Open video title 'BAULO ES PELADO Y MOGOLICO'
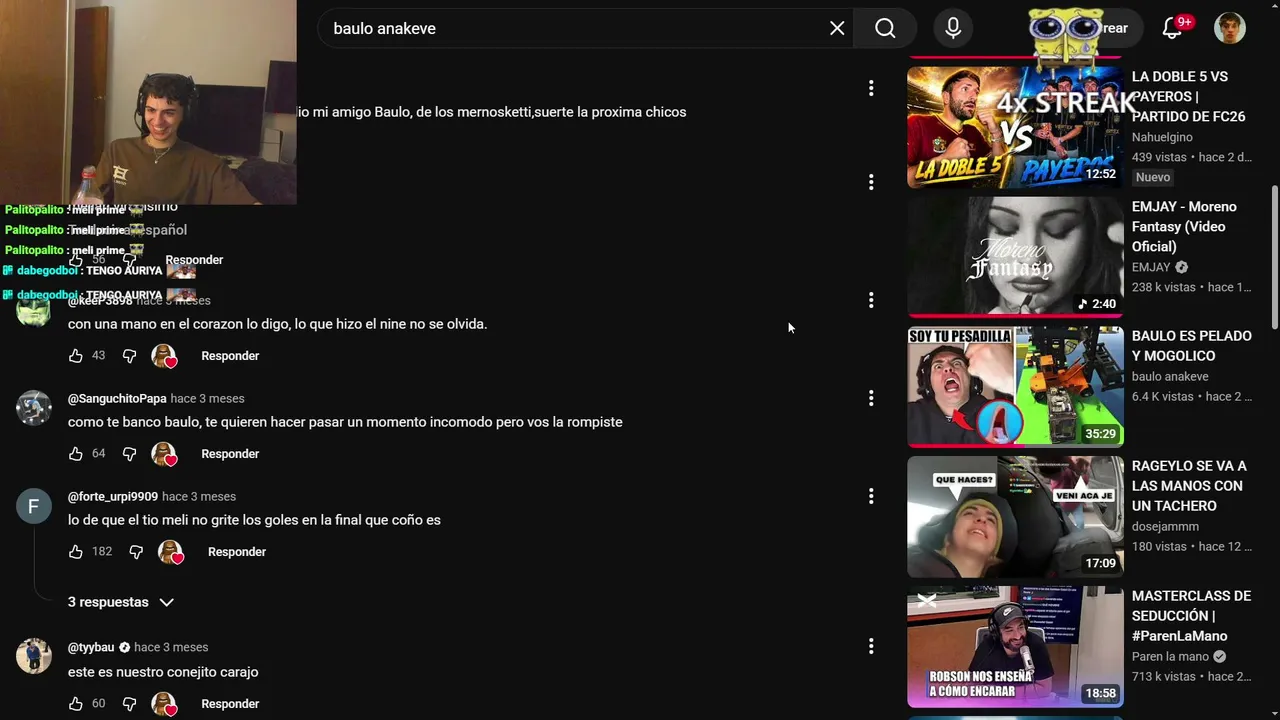 pos(1191,346)
